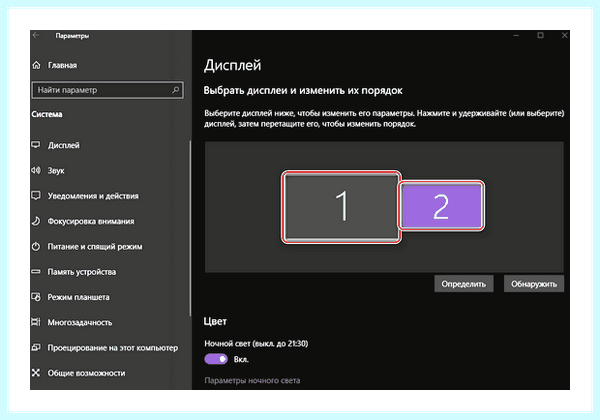
Task: Select display 2 in the arrangement
Action: click(x=441, y=207)
